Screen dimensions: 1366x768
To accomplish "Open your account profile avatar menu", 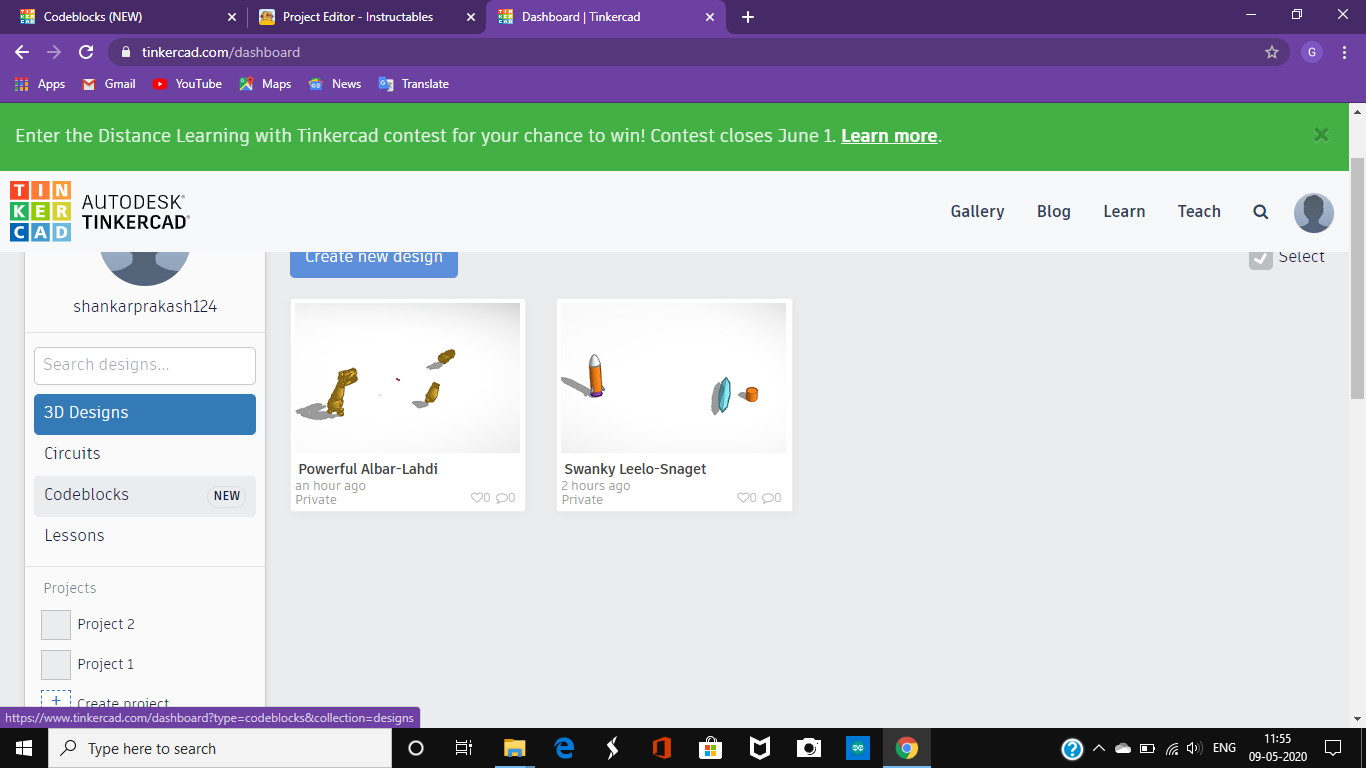I will pyautogui.click(x=1313, y=212).
